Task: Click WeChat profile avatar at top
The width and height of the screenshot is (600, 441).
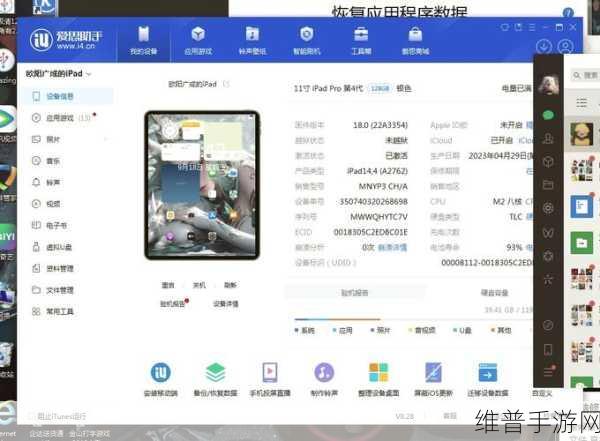Action: (549, 84)
